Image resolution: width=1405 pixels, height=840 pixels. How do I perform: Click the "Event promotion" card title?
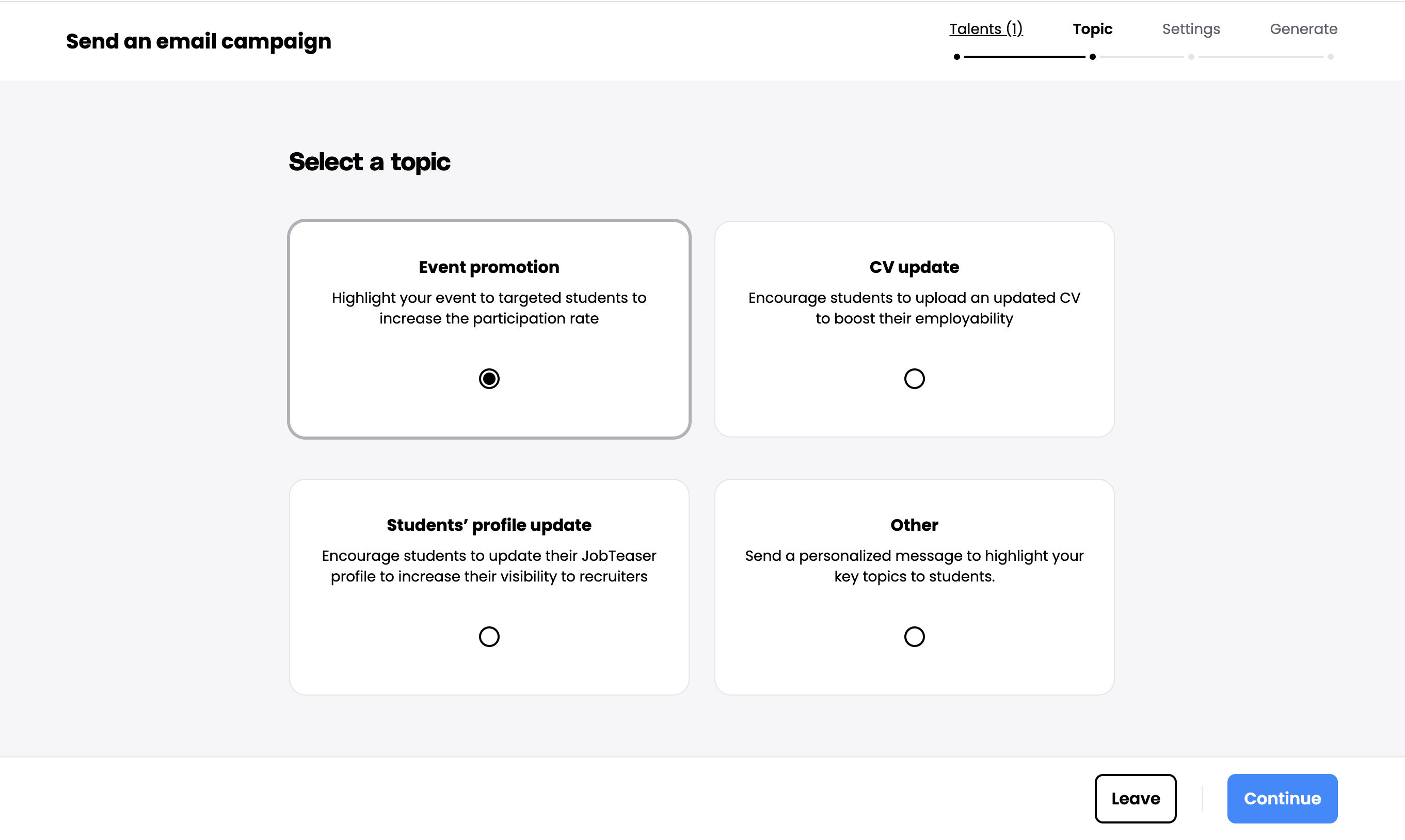point(489,267)
